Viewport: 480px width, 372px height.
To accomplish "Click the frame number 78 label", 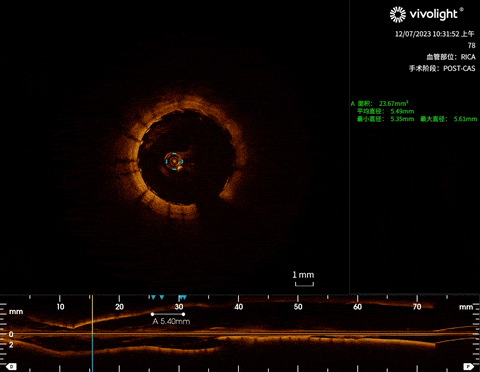I will click(x=471, y=45).
